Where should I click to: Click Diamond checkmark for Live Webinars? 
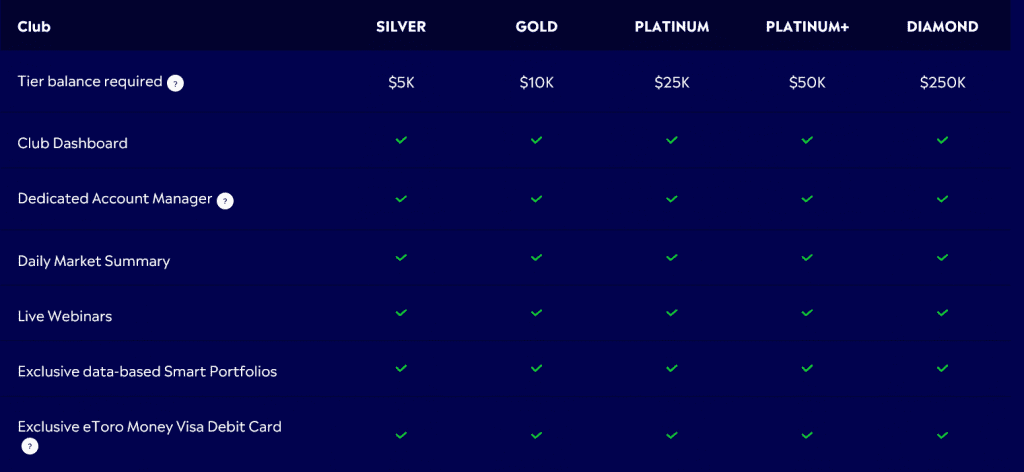pyautogui.click(x=942, y=313)
